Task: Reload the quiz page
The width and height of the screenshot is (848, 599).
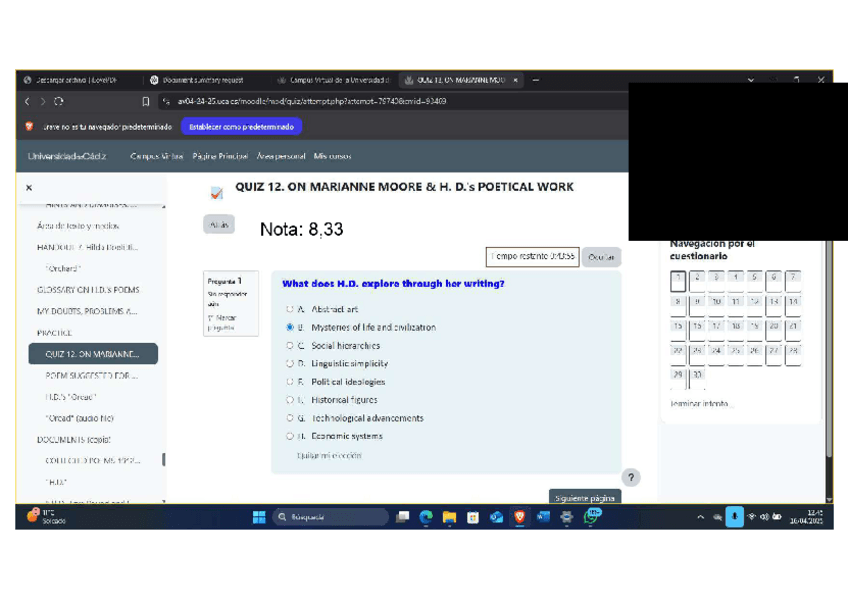Action: click(x=58, y=102)
